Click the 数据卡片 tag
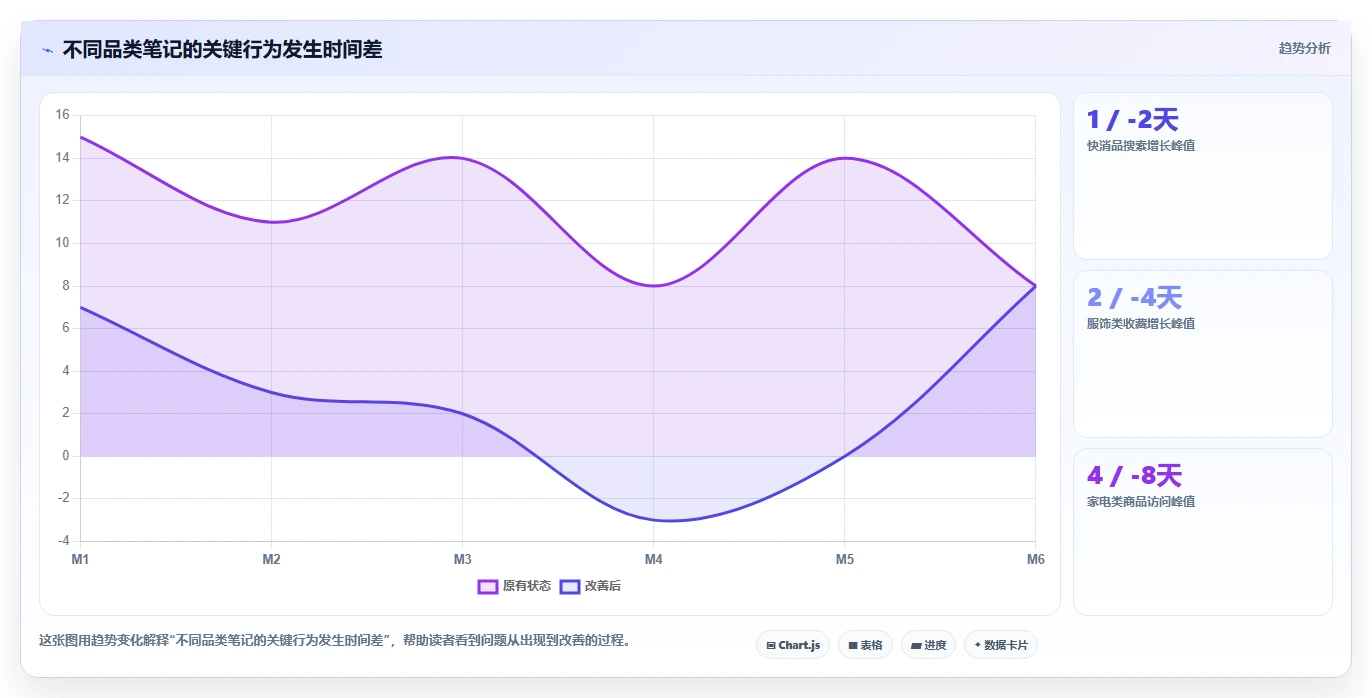This screenshot has height=698, width=1372. coord(1001,645)
